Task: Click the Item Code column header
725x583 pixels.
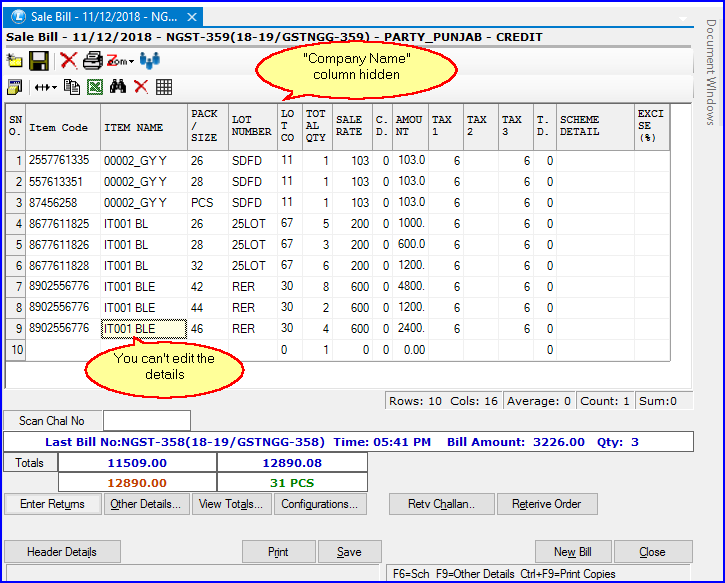Action: (63, 127)
